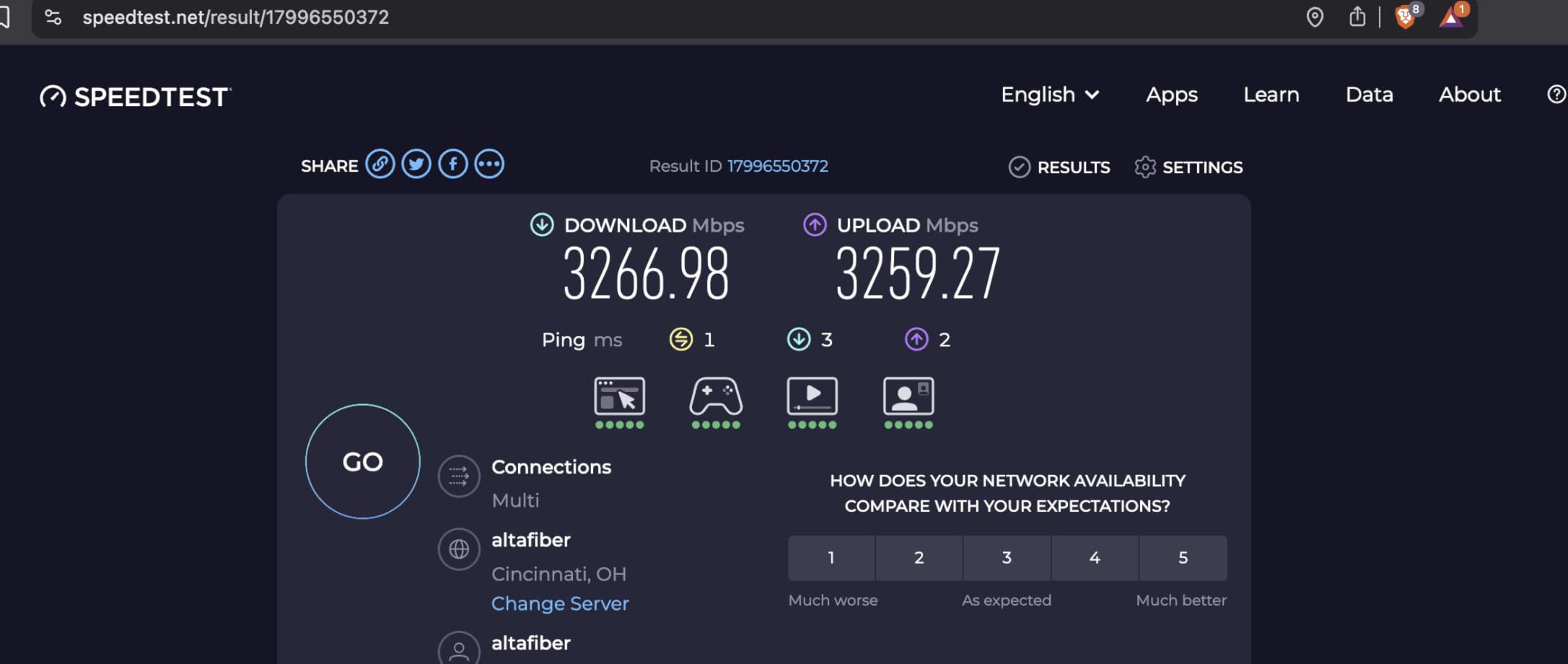Screen dimensions: 1568x664
Task: Rate network availability 5, much better
Action: 1183,558
